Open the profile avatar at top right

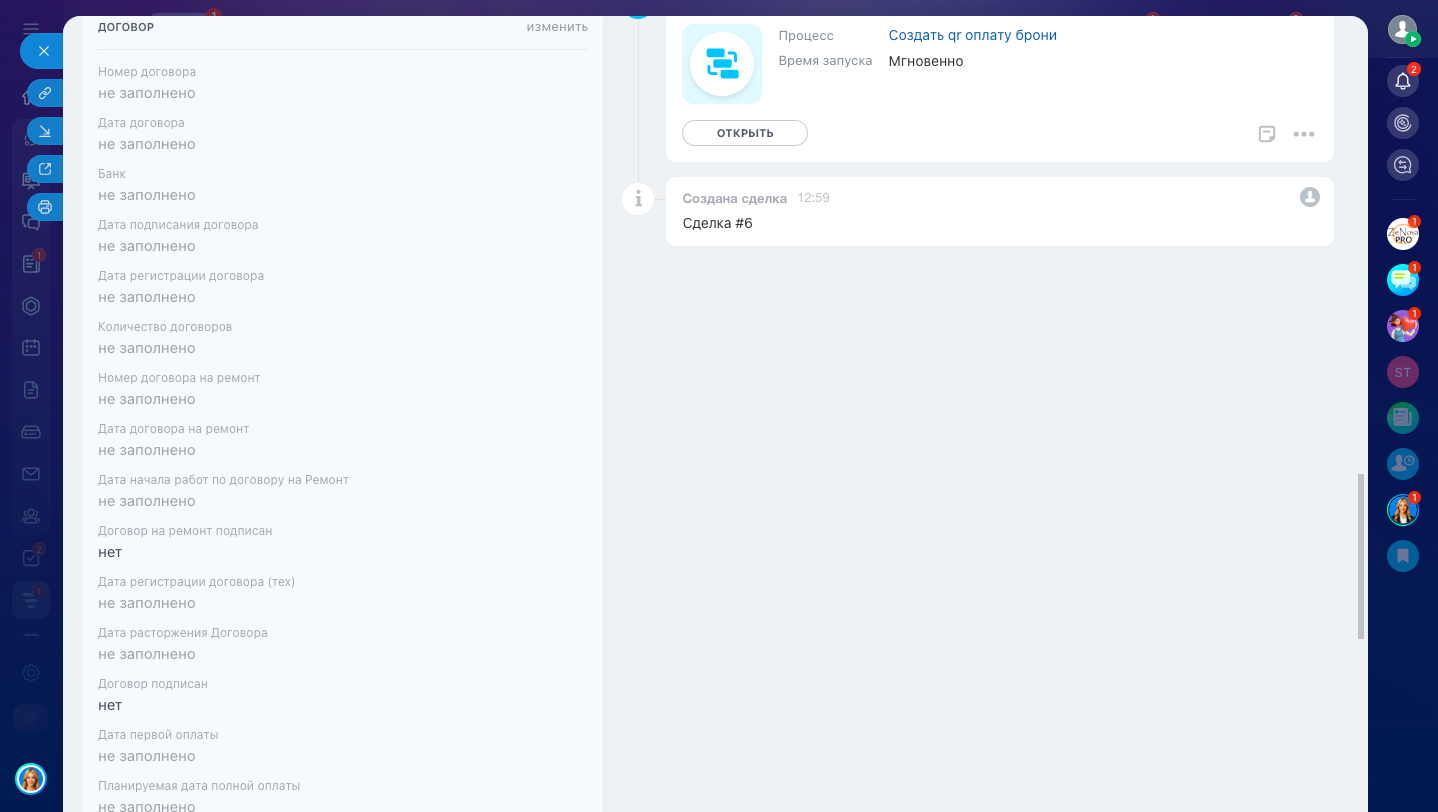pos(1403,29)
